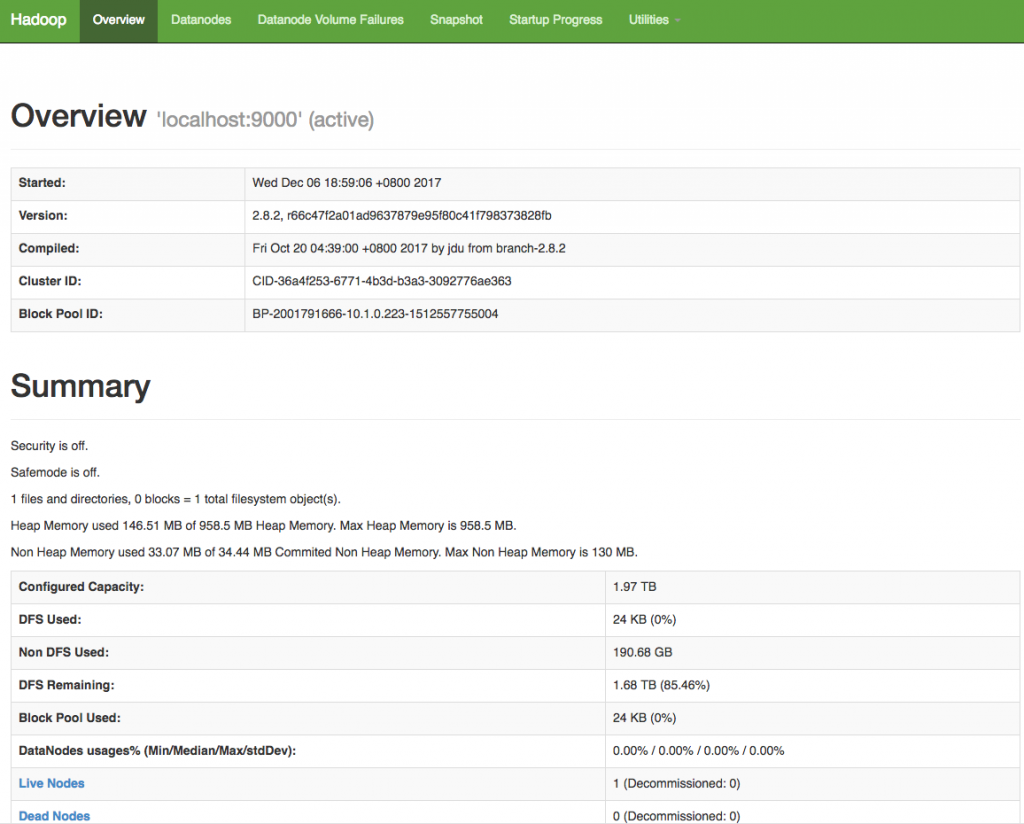The image size is (1024, 824).
Task: Click the 'Block Pool Used:' label
Action: click(x=69, y=718)
